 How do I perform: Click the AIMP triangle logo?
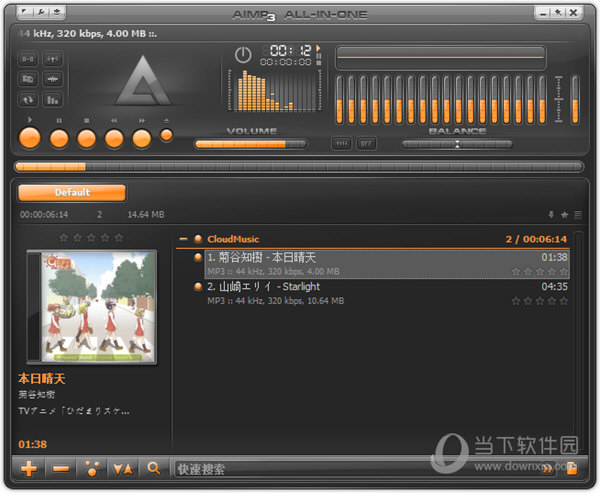click(143, 81)
